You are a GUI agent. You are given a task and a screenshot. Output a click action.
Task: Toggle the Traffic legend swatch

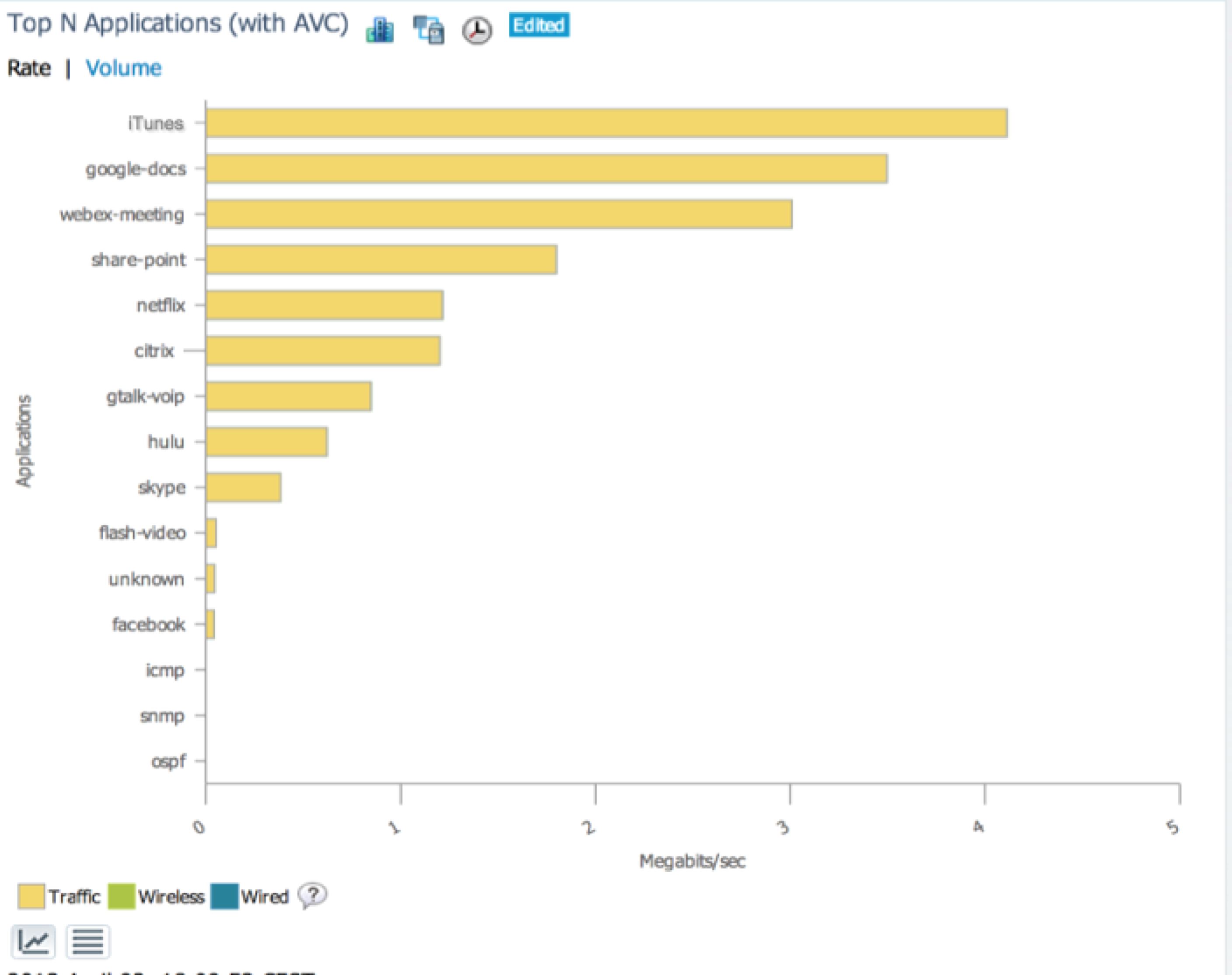31,896
